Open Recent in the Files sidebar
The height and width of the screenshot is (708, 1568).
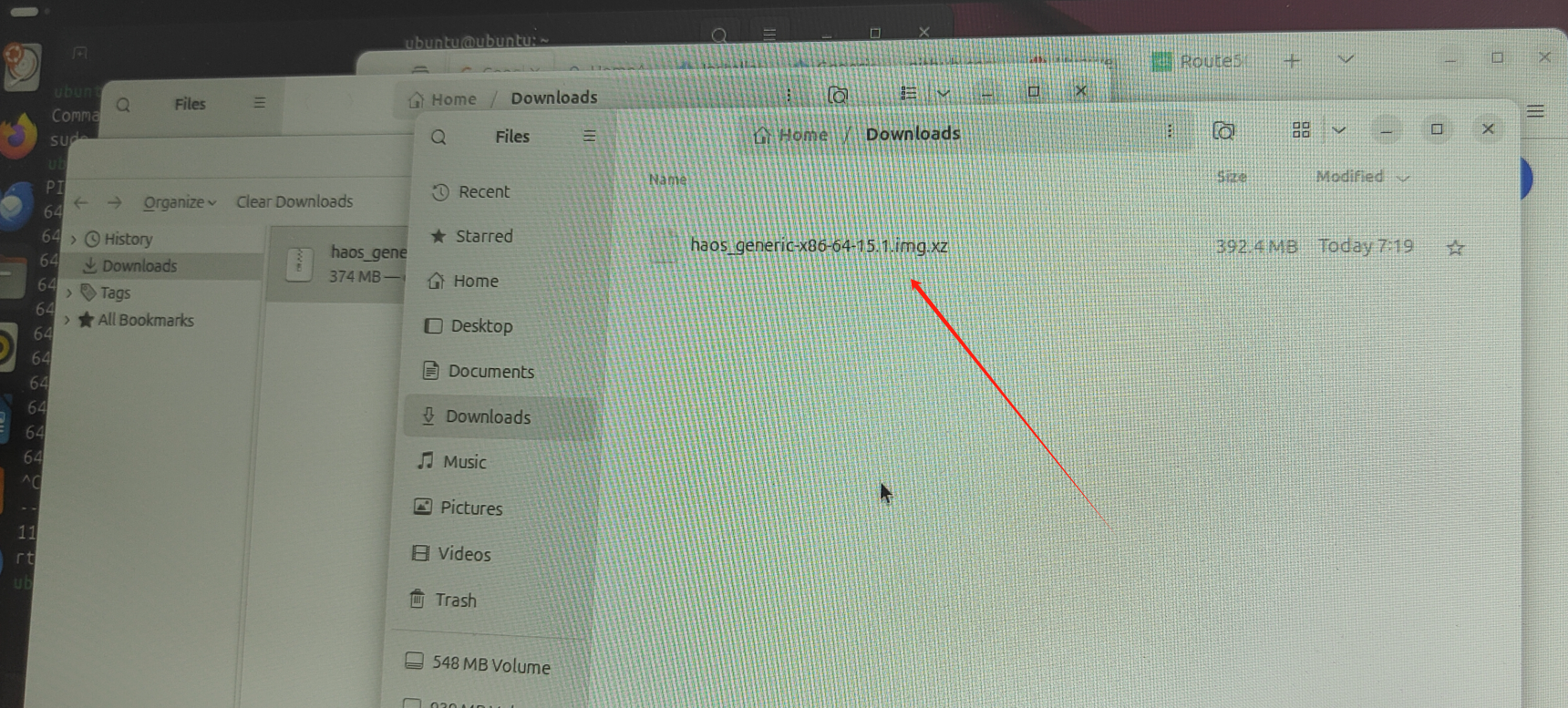(x=483, y=191)
